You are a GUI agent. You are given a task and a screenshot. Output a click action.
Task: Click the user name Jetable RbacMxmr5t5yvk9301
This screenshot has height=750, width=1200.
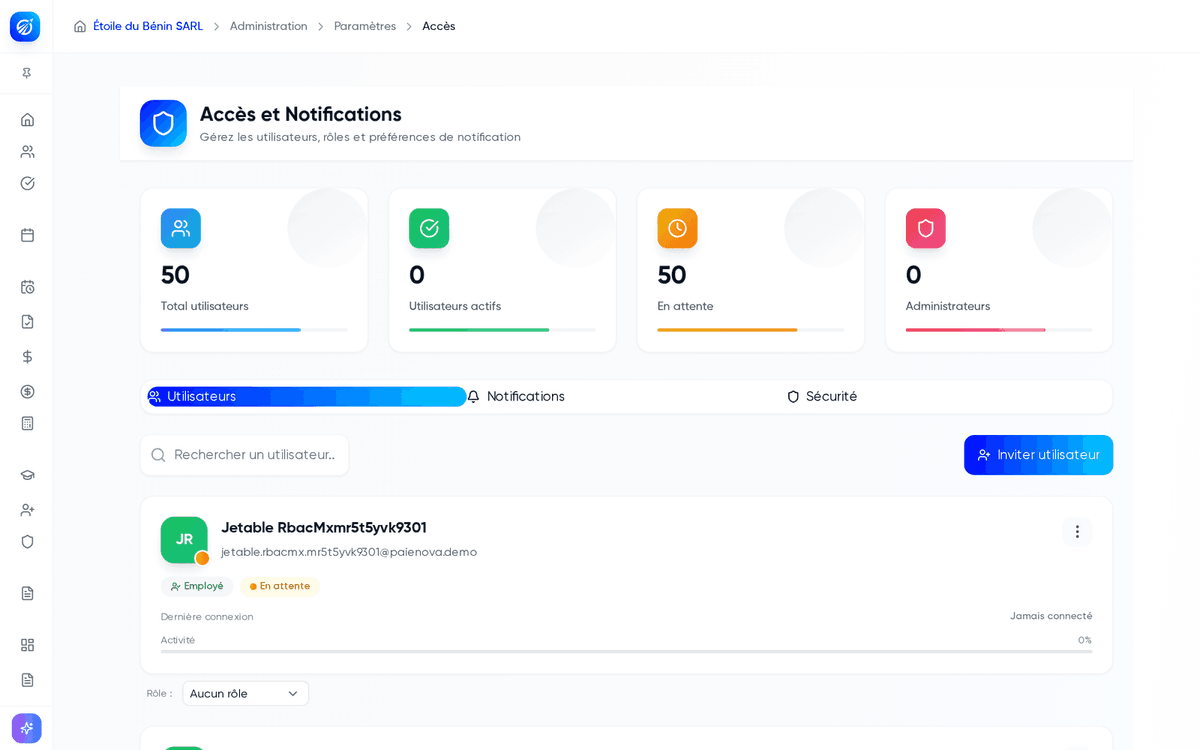[x=324, y=528]
